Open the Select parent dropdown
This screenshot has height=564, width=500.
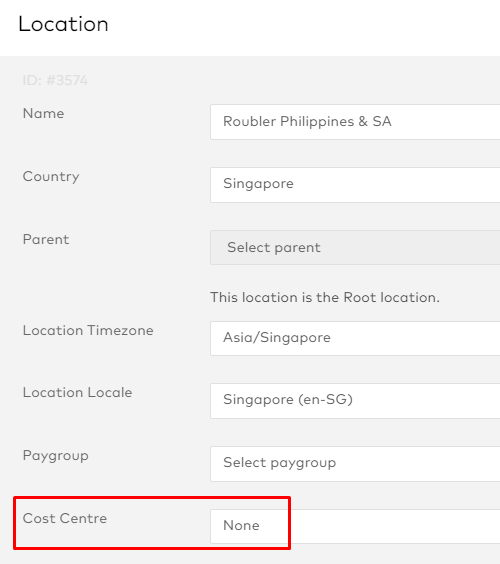coord(355,247)
